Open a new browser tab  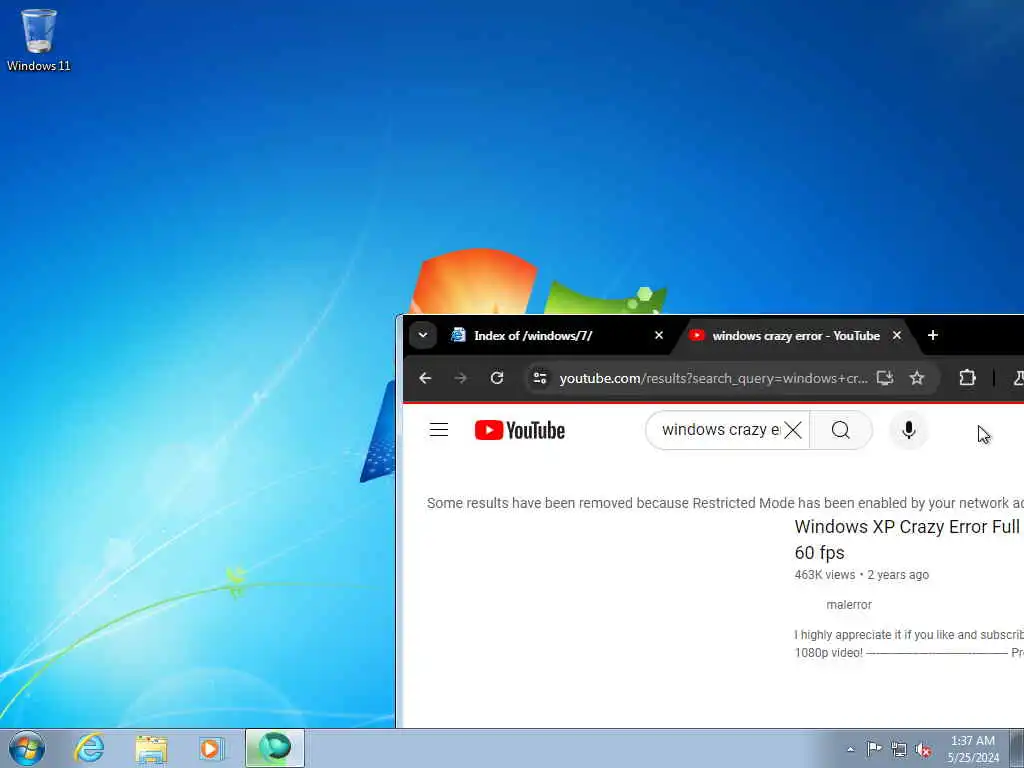933,335
